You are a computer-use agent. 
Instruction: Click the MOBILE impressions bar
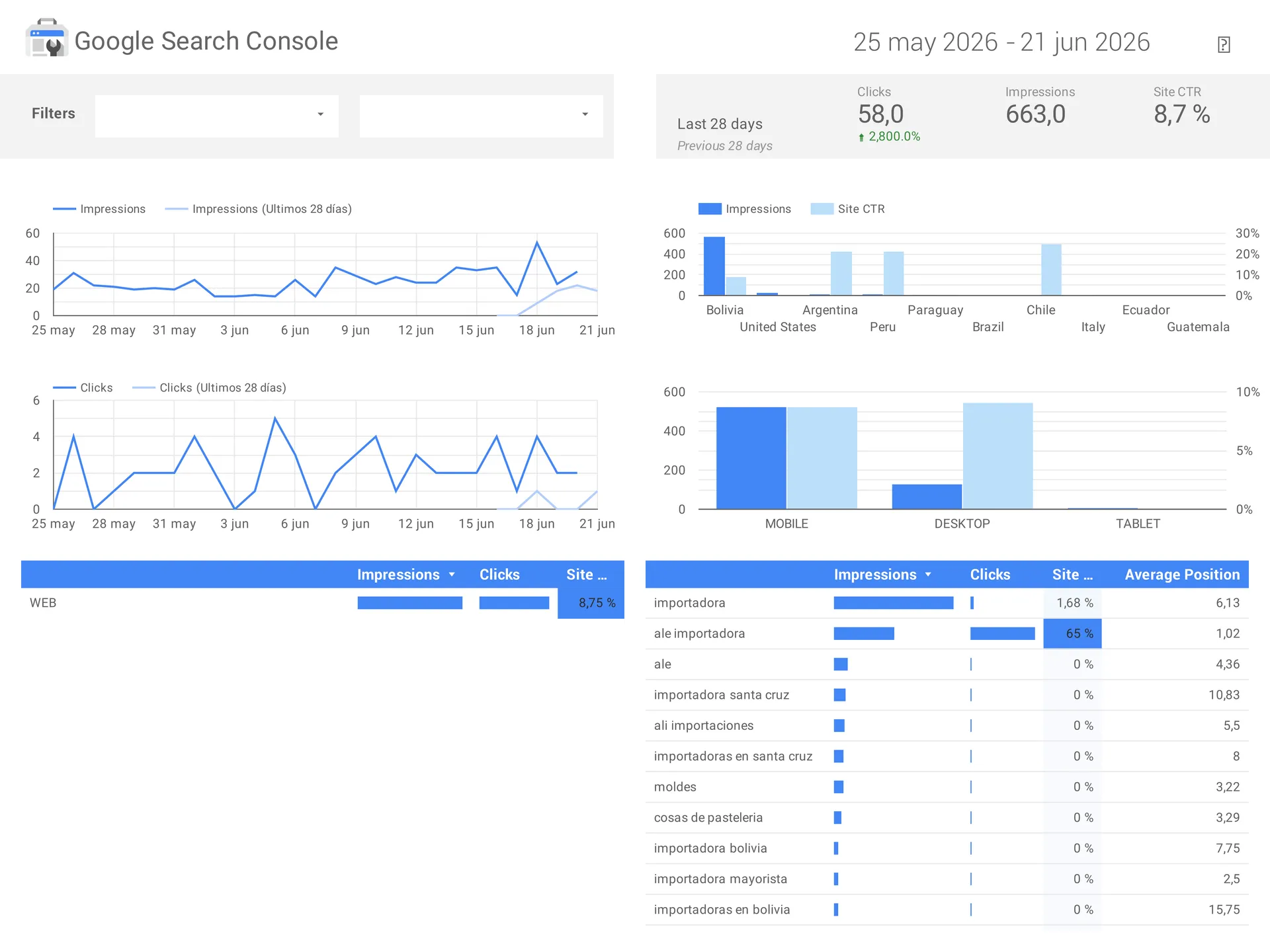pyautogui.click(x=751, y=457)
